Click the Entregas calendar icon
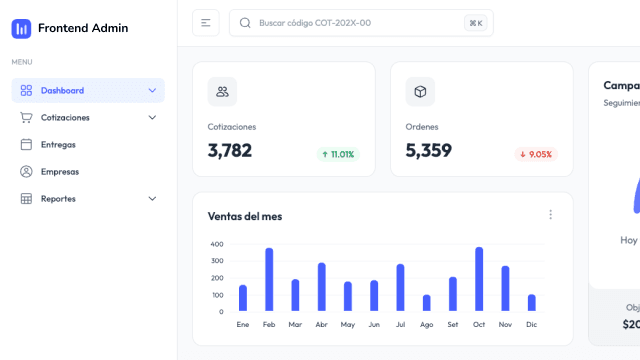The width and height of the screenshot is (640, 360). point(26,144)
